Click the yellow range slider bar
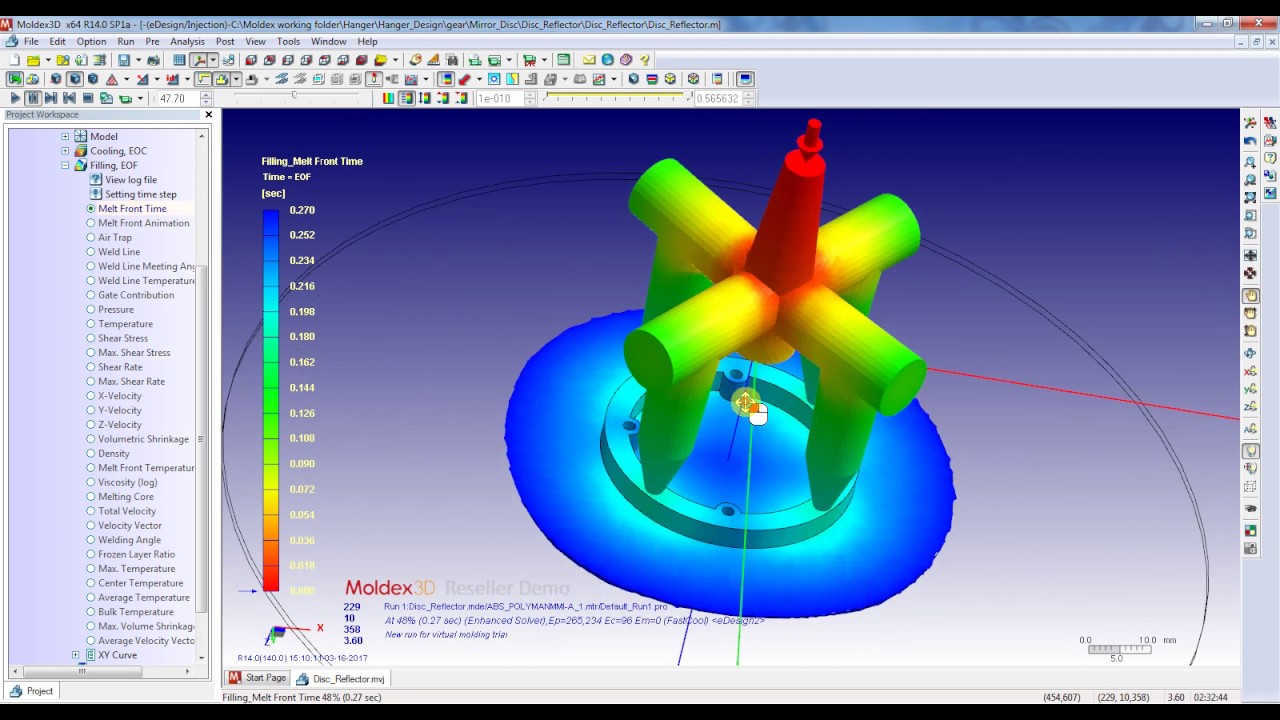This screenshot has width=1280, height=720. click(x=616, y=95)
